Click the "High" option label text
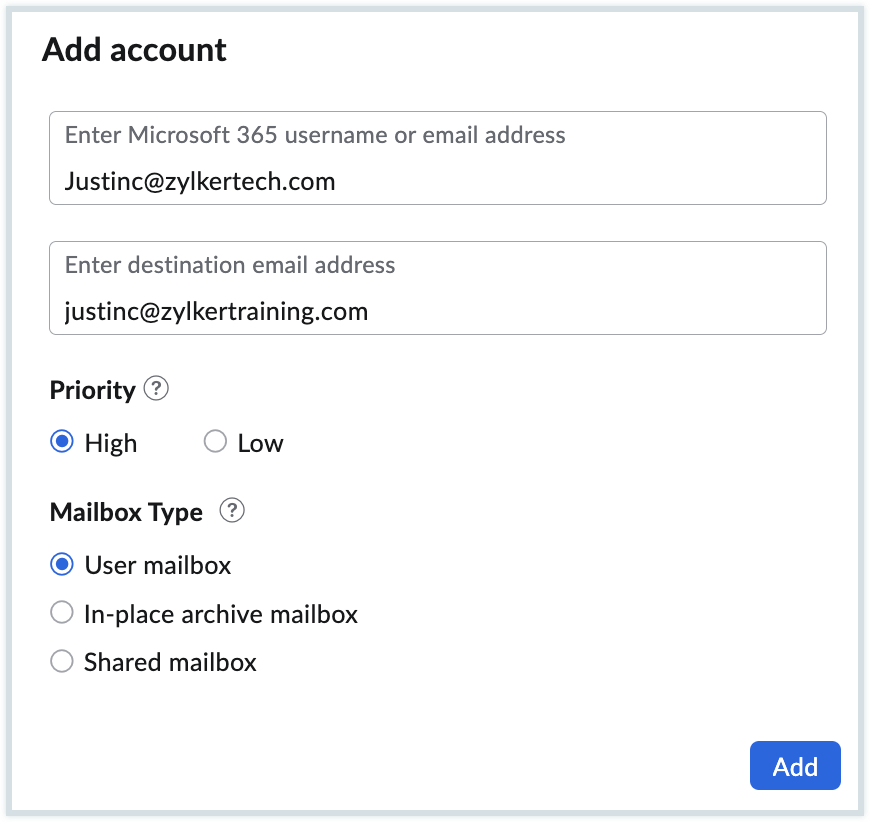870x822 pixels. [x=111, y=443]
